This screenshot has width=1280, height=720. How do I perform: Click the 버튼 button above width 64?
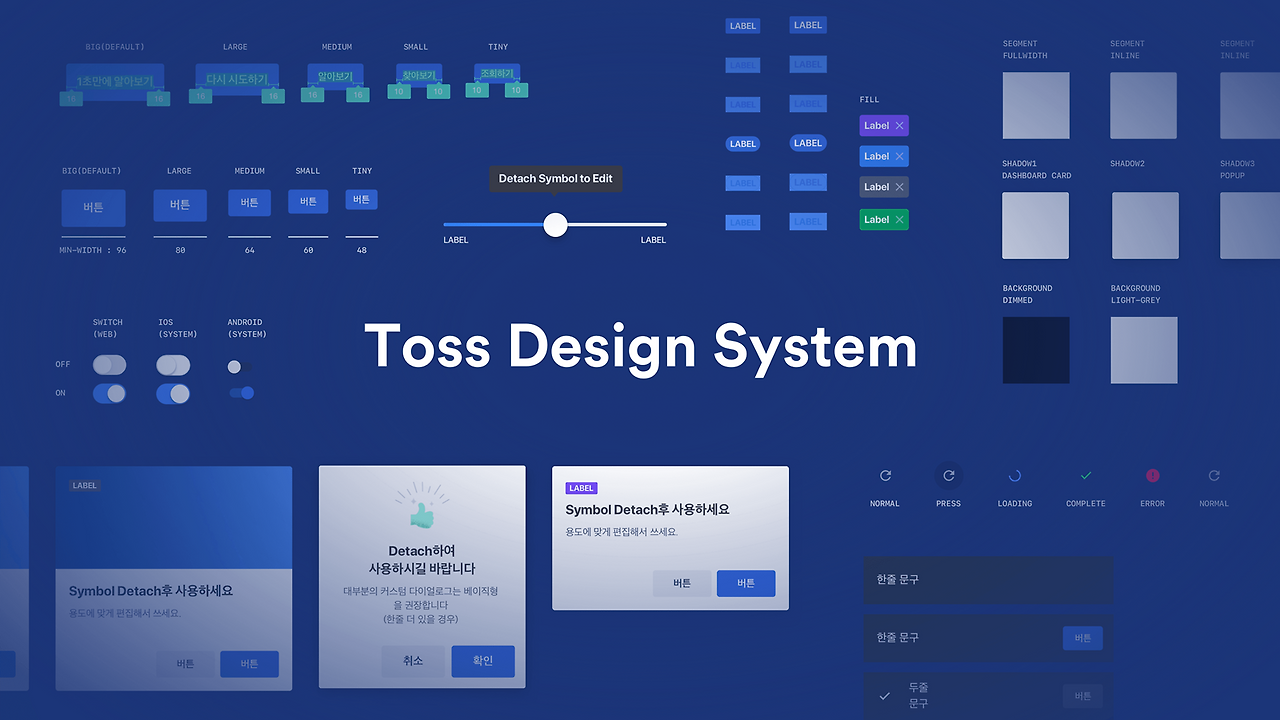249,202
